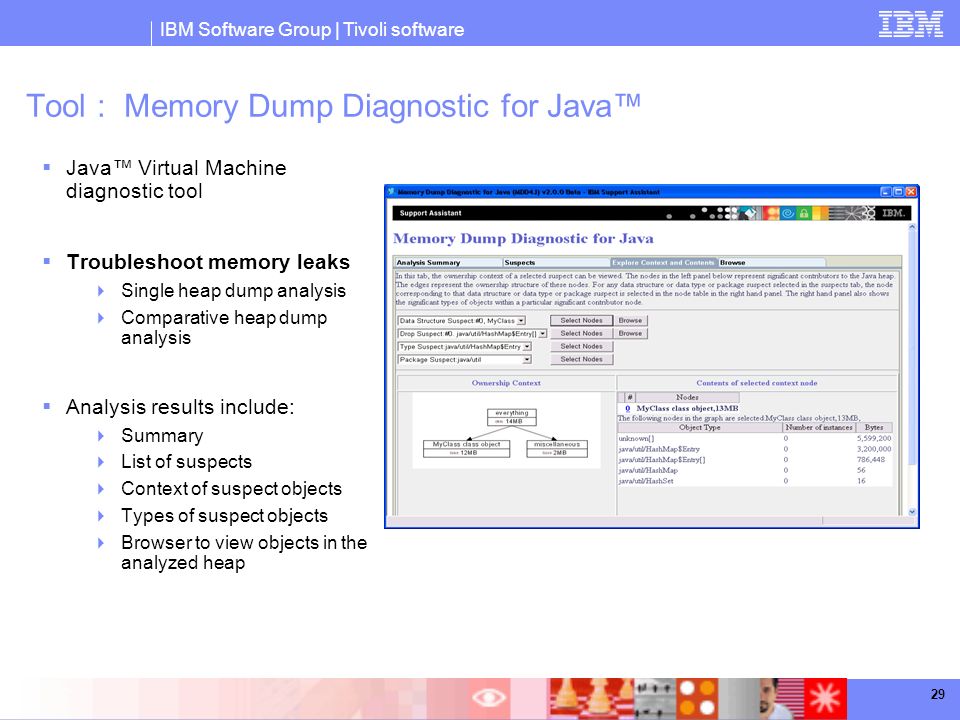Open the Package Suspect dropdown

pos(527,360)
